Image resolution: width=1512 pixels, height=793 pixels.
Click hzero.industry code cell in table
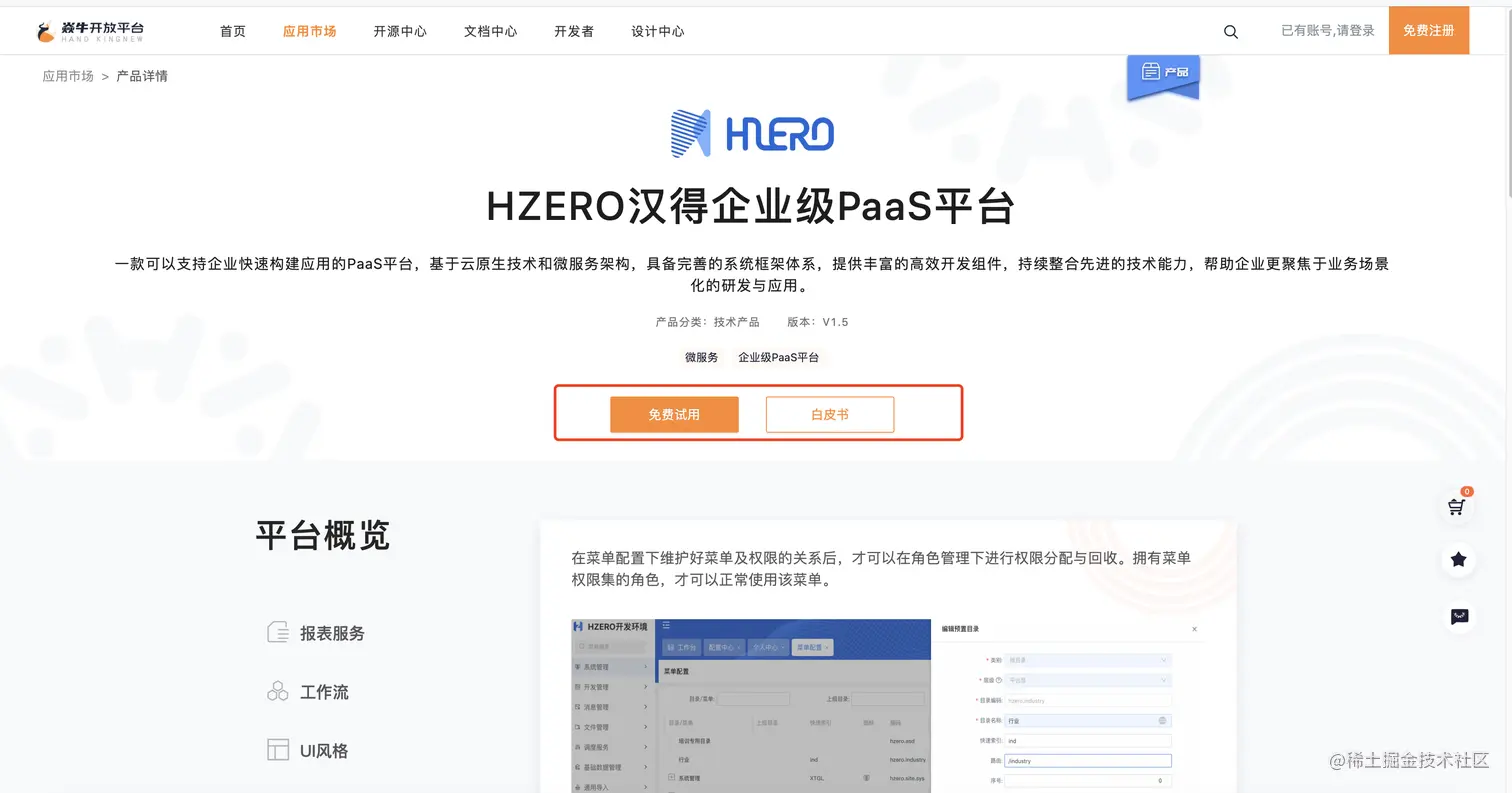pyautogui.click(x=907, y=759)
